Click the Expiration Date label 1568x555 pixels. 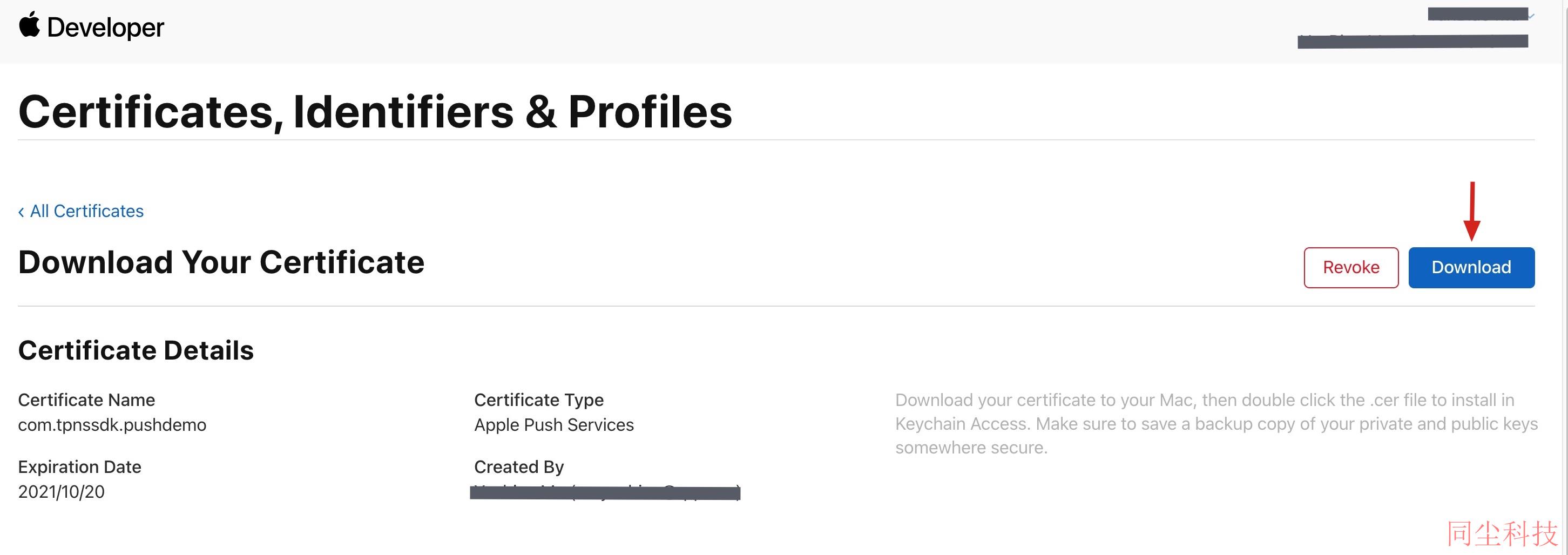[80, 467]
